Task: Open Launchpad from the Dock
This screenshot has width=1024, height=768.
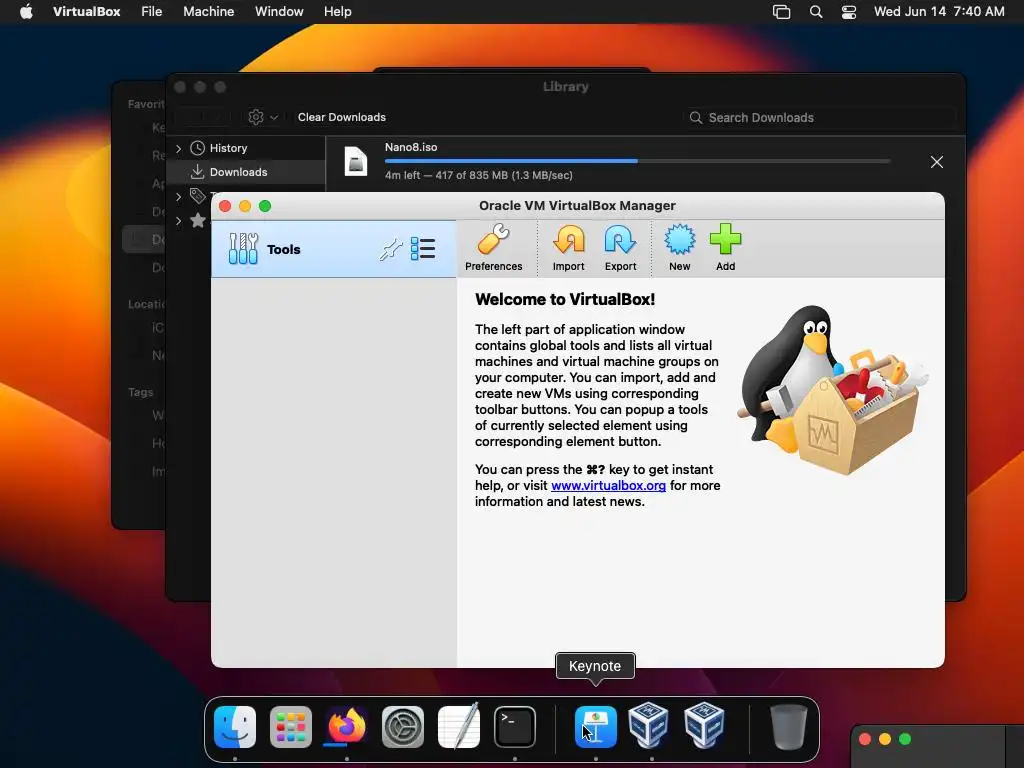Action: tap(291, 727)
